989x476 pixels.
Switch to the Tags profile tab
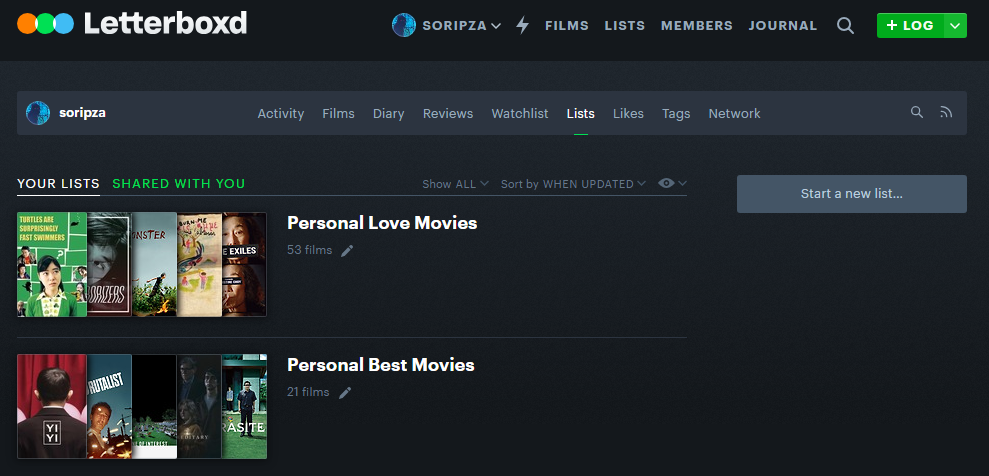click(x=676, y=113)
